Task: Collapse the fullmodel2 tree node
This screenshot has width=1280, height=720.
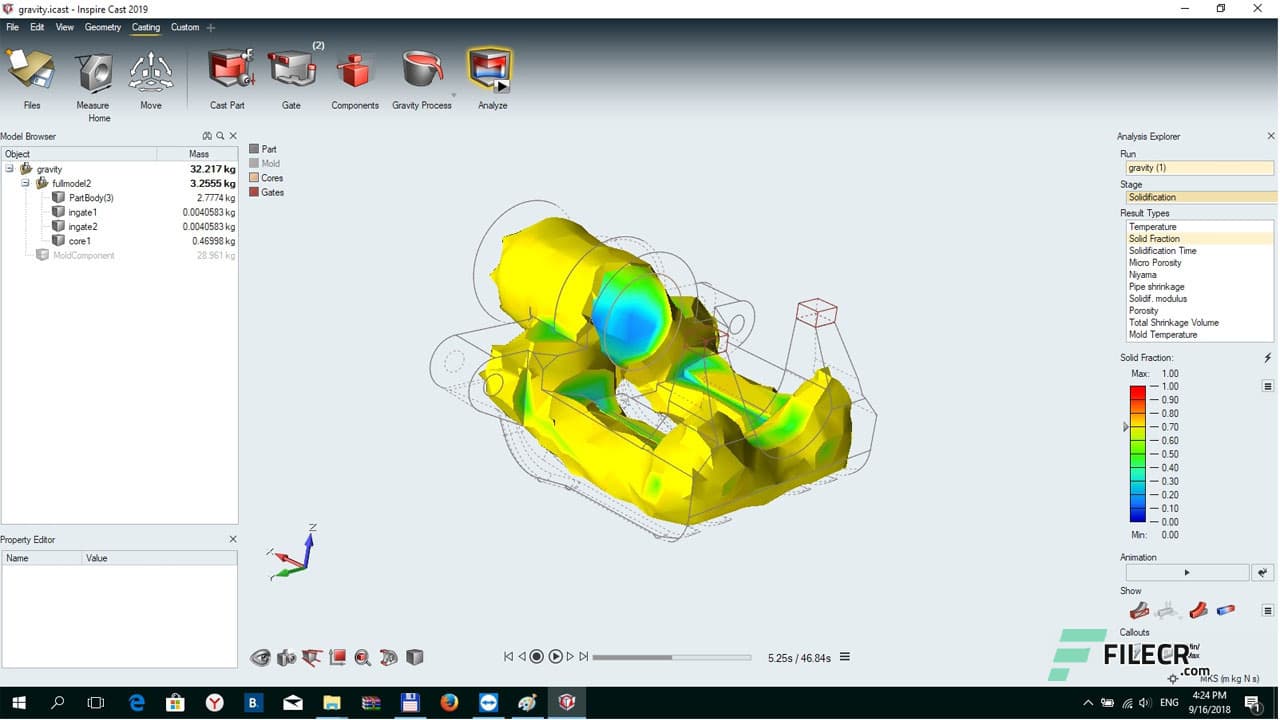Action: (x=25, y=184)
